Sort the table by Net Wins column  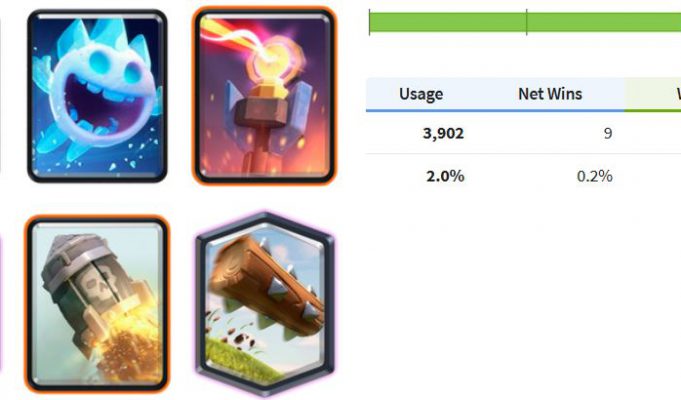550,94
